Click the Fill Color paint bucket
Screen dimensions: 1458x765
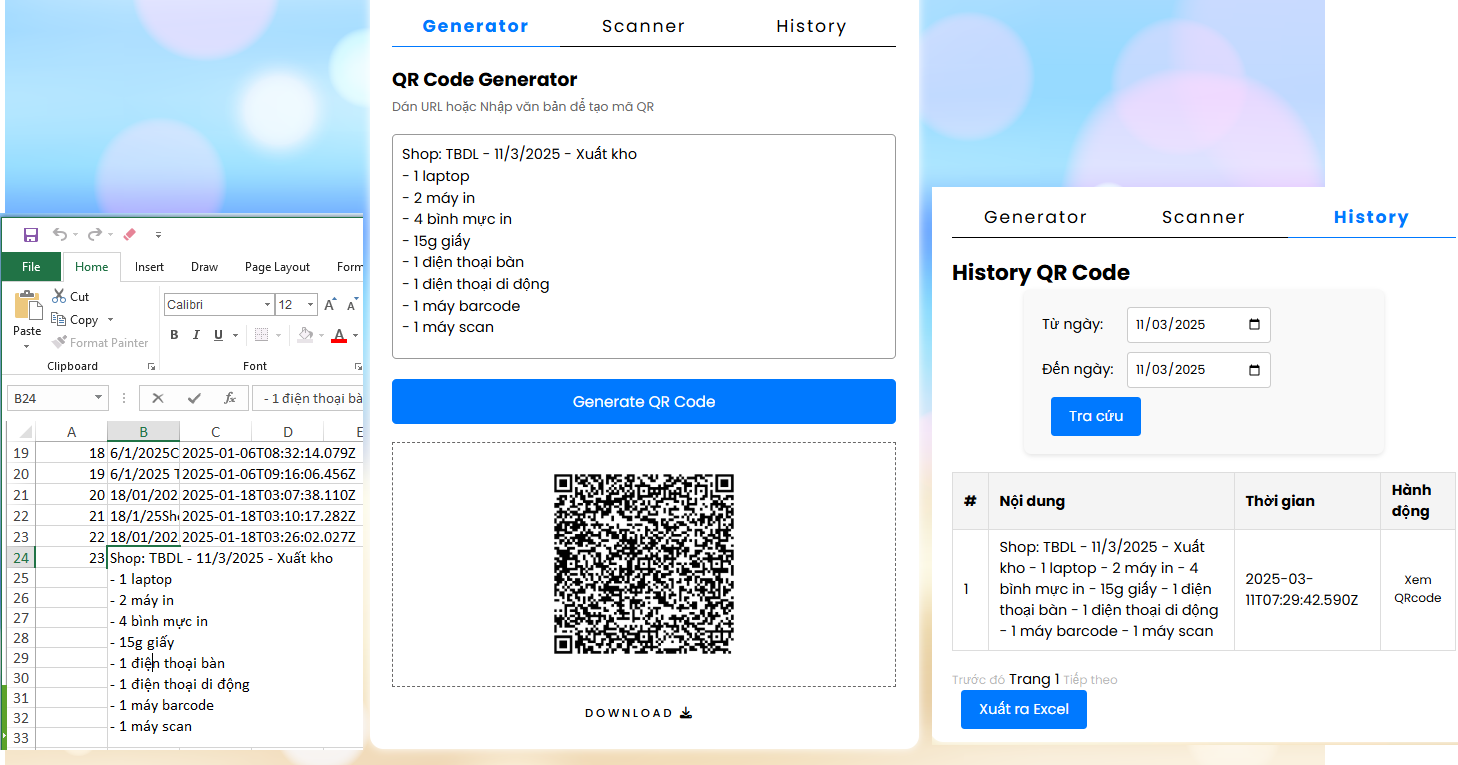pyautogui.click(x=305, y=335)
